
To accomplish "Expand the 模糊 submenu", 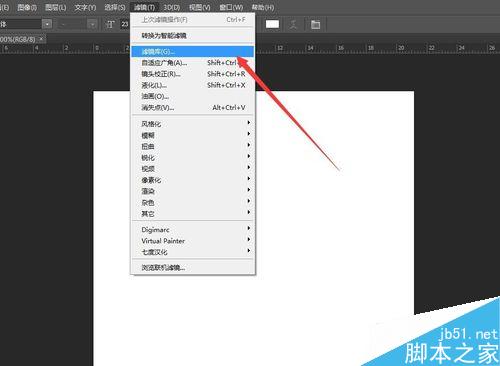I will pos(193,135).
